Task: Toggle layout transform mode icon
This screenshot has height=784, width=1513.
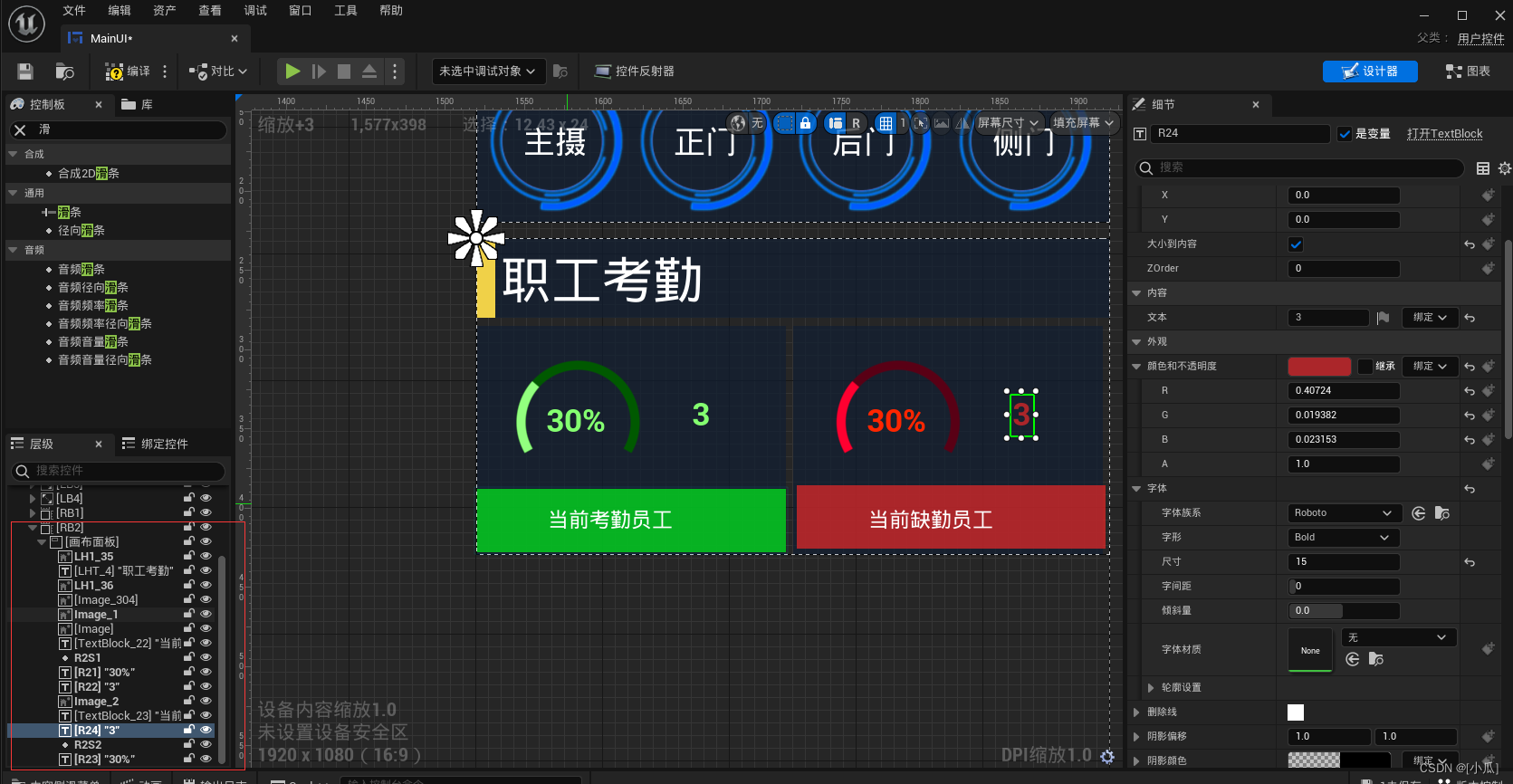Action: [836, 123]
